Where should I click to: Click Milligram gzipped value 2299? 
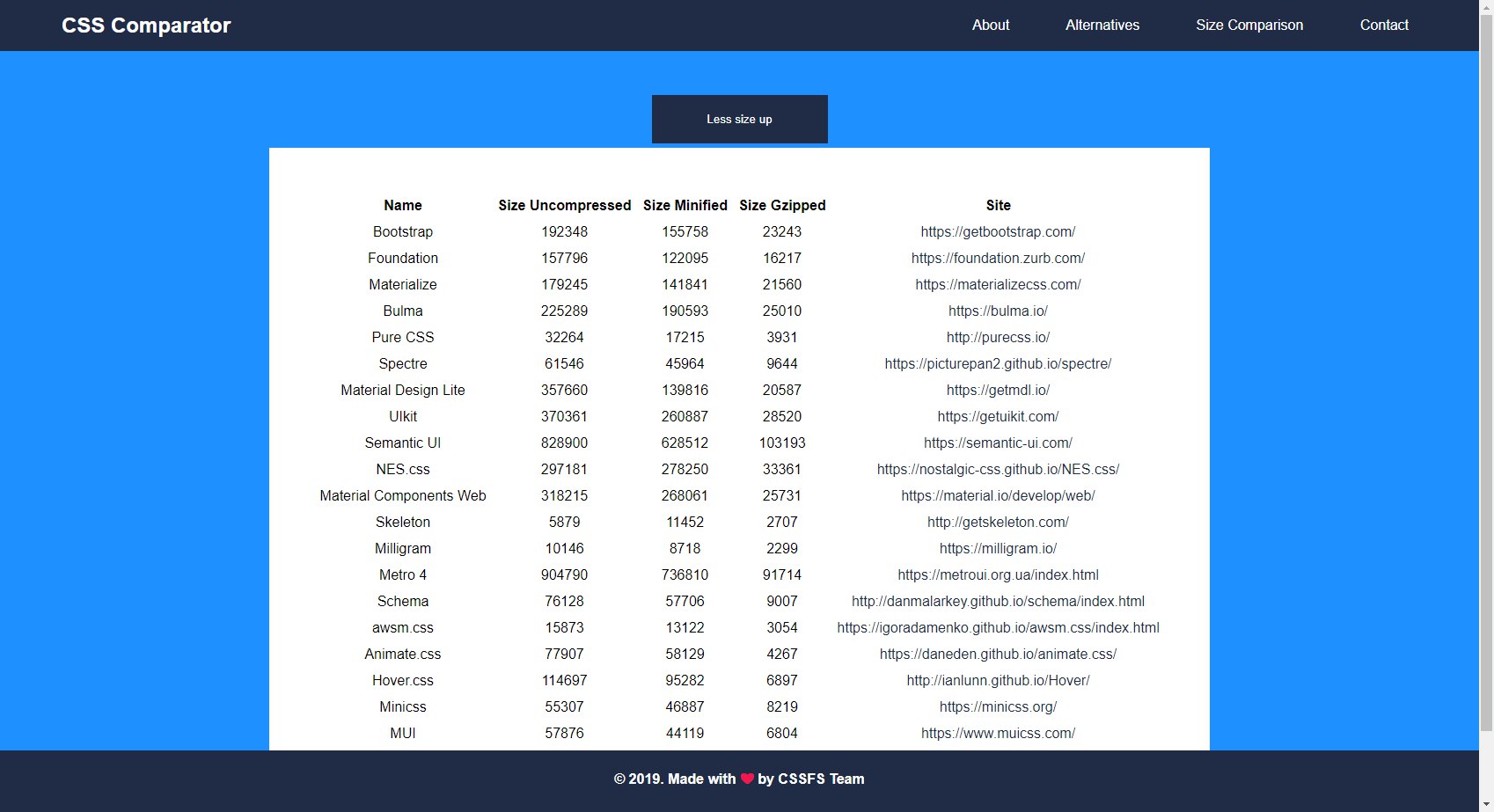782,548
